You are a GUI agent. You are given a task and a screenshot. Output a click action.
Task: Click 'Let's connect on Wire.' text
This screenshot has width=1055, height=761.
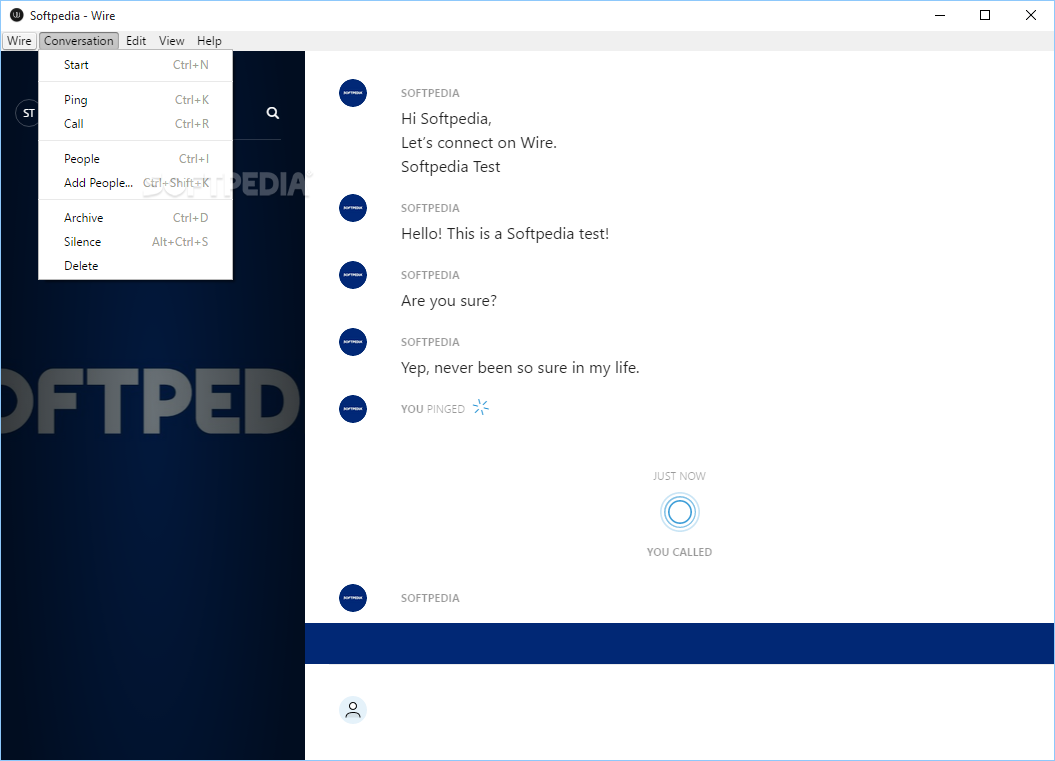(x=479, y=143)
